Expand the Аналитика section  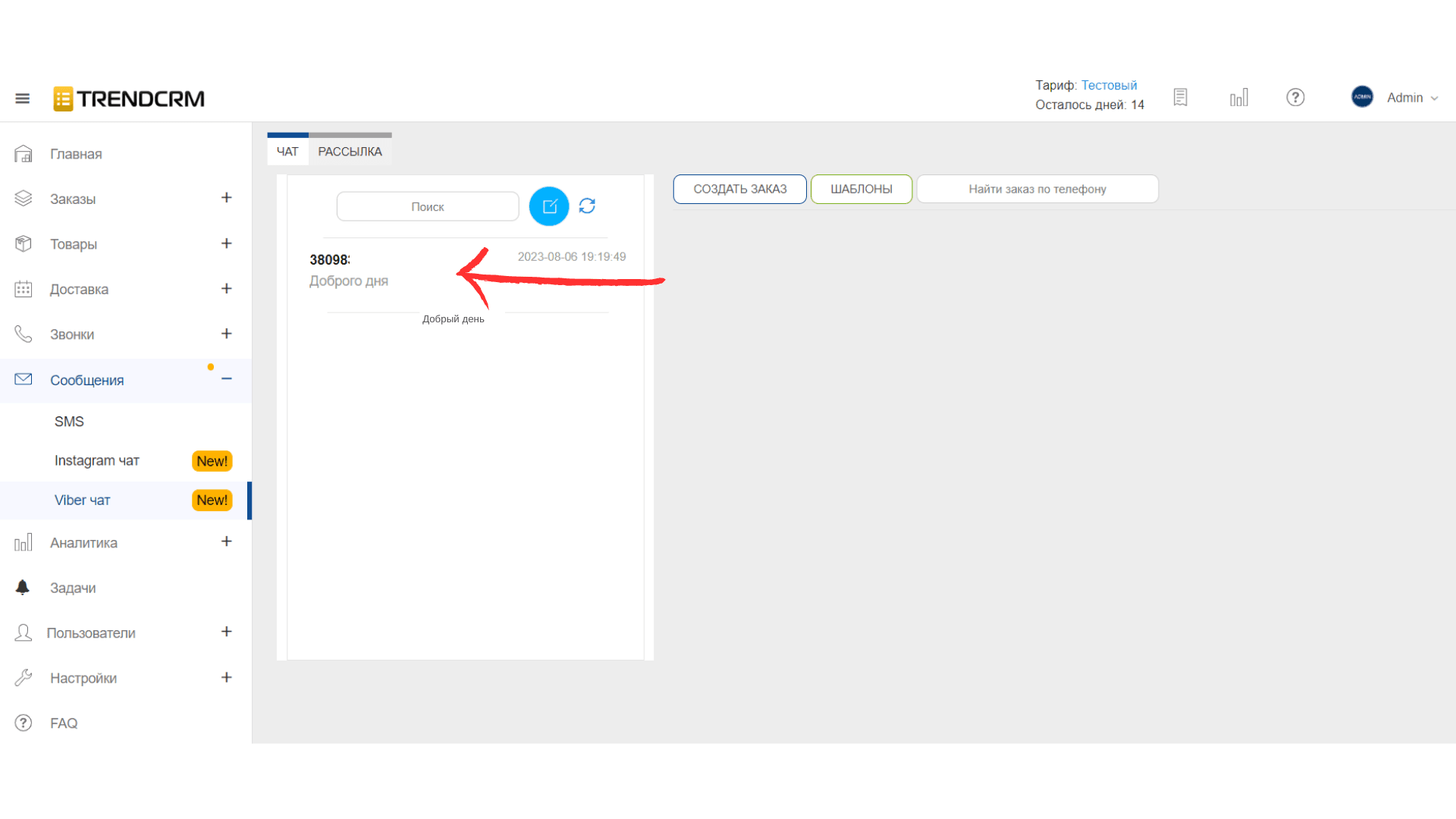click(x=226, y=541)
